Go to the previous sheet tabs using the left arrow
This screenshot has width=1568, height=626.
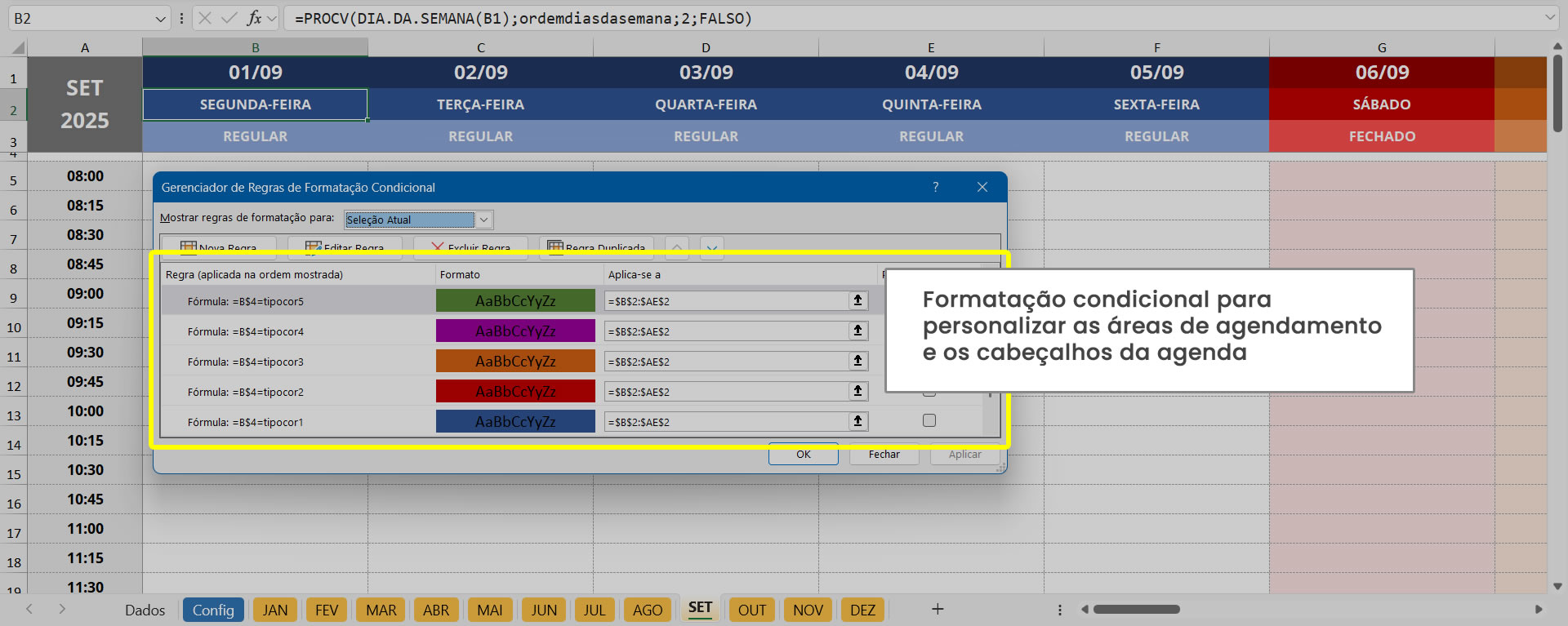pyautogui.click(x=29, y=609)
